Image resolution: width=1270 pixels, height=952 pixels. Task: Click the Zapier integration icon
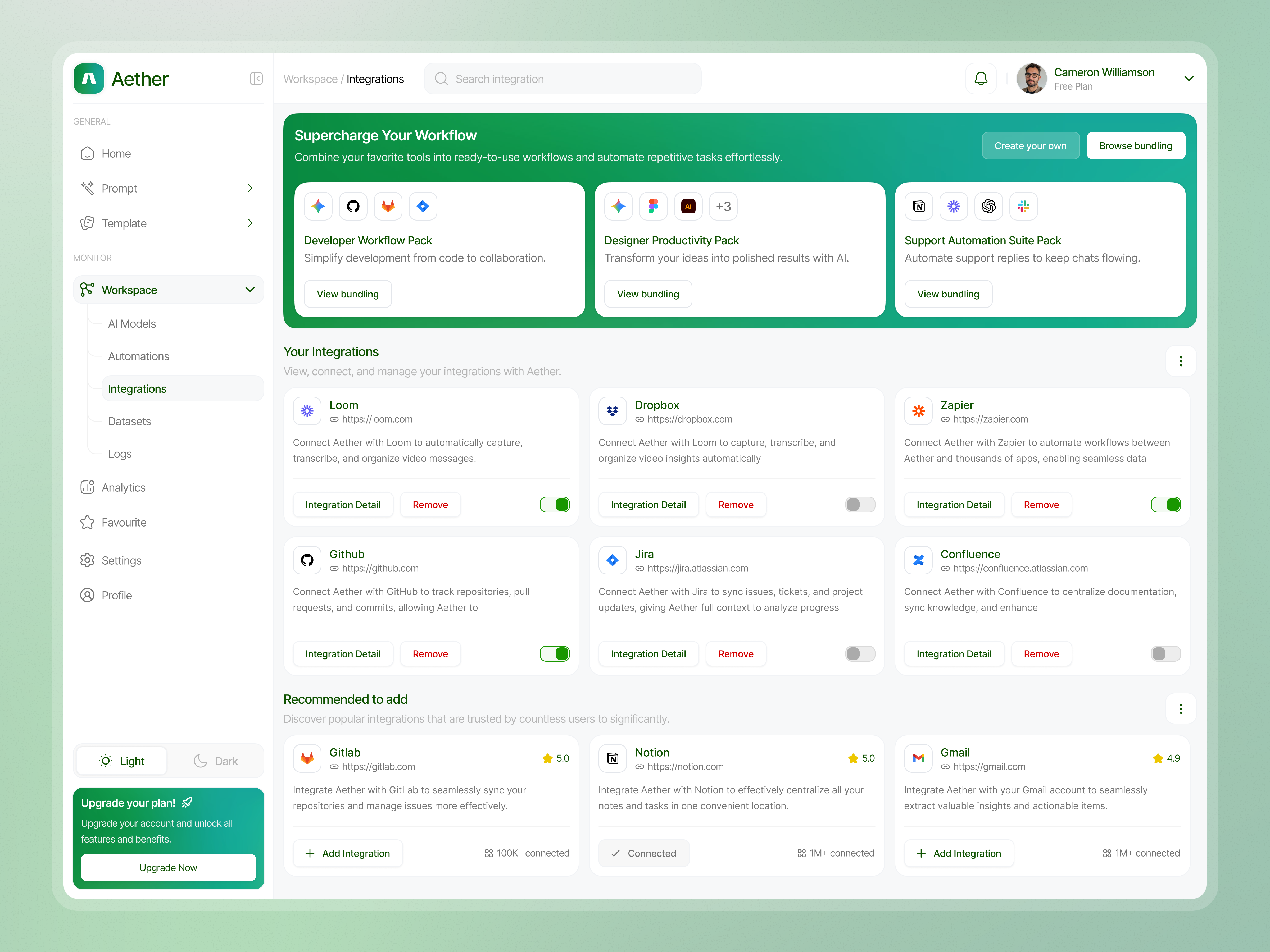pos(918,411)
